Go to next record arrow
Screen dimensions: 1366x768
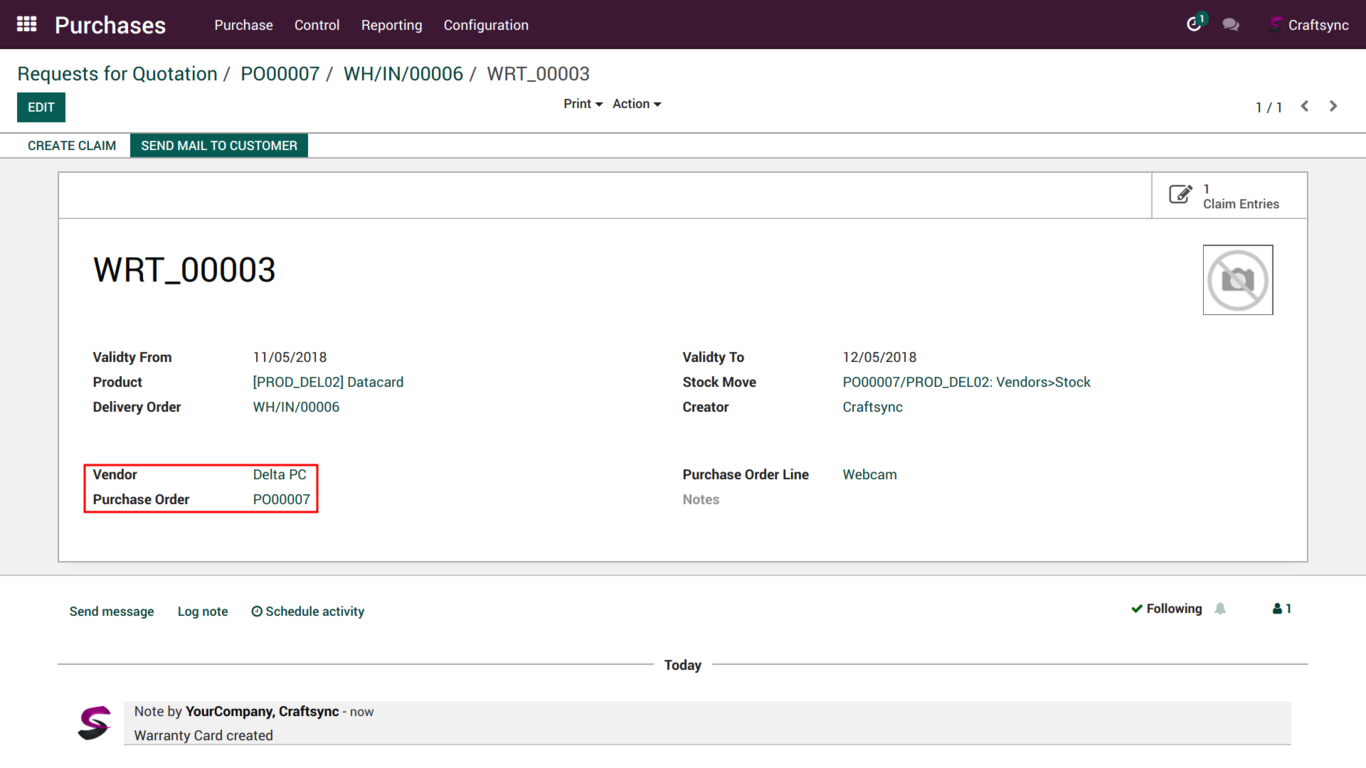(1333, 106)
